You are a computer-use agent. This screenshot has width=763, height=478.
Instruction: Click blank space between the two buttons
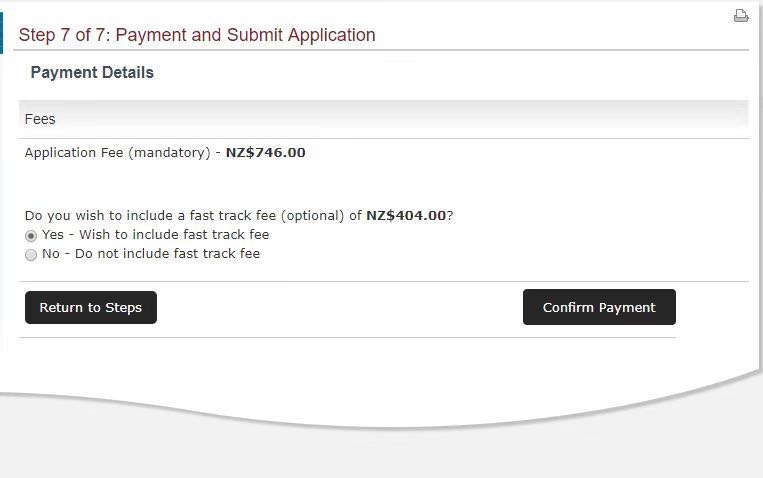pyautogui.click(x=340, y=307)
